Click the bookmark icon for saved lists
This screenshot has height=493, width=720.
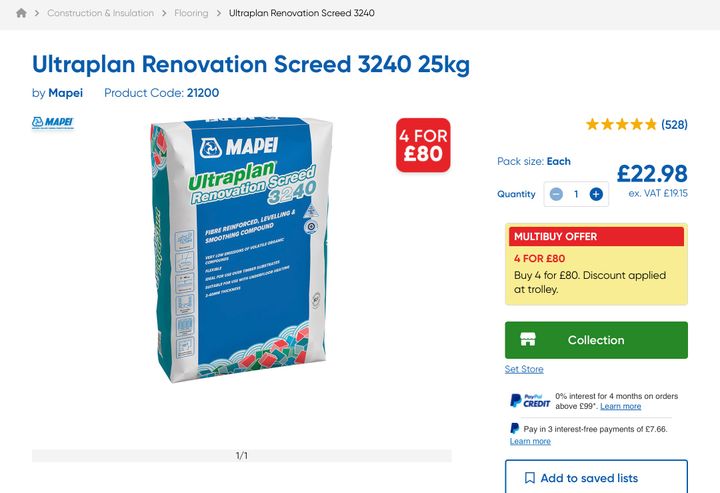[x=530, y=478]
